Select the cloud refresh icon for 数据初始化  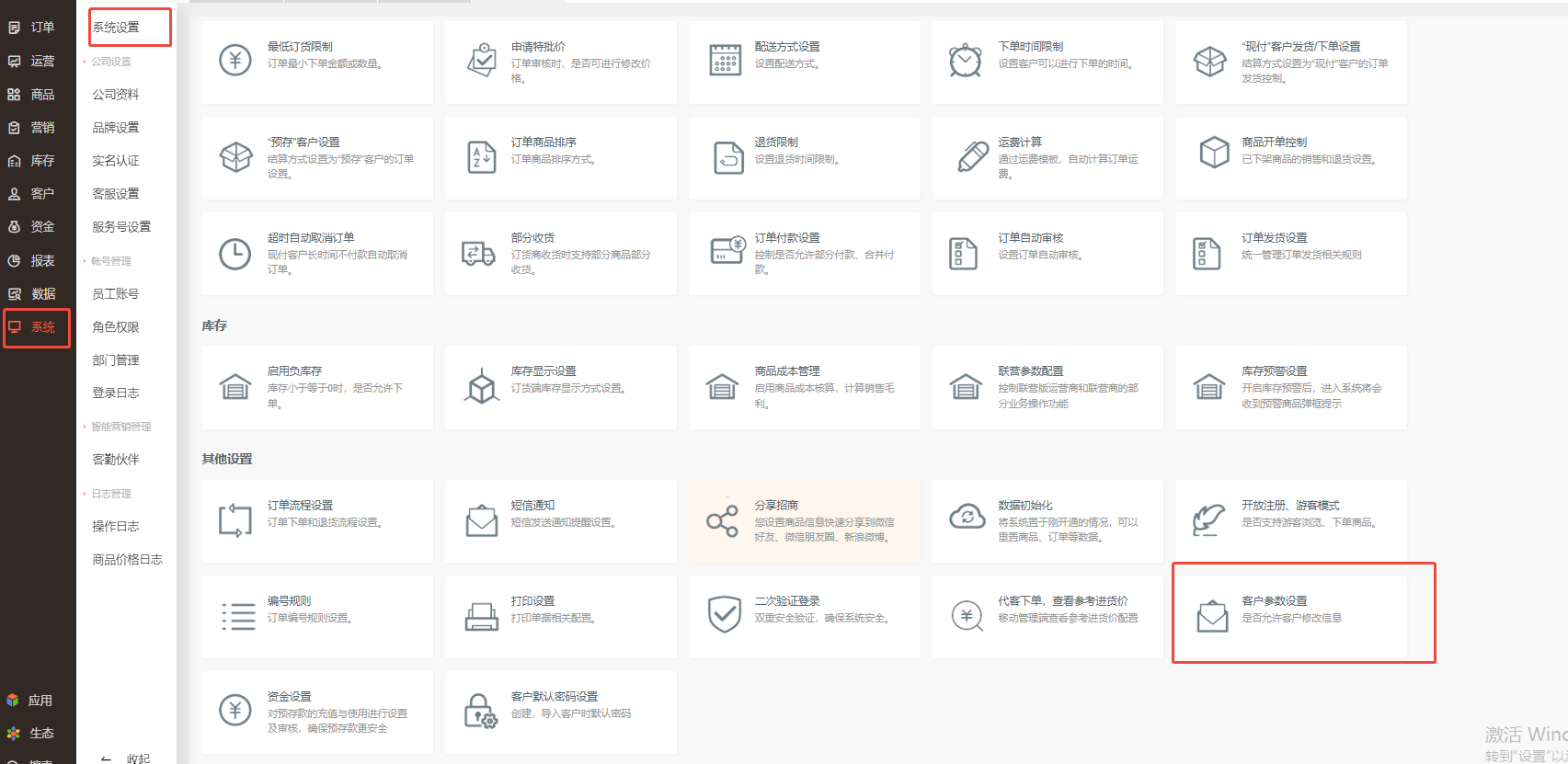coord(967,517)
